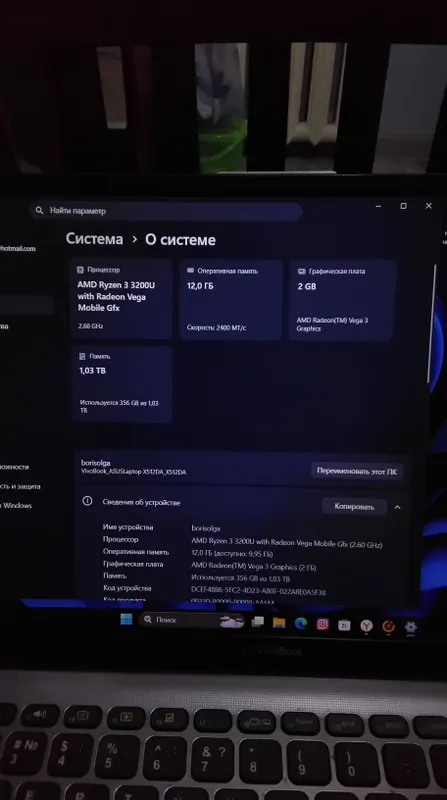Screen dimensions: 447x800
Task: Click the search magnifier in Найти параметр
Action: (39, 210)
